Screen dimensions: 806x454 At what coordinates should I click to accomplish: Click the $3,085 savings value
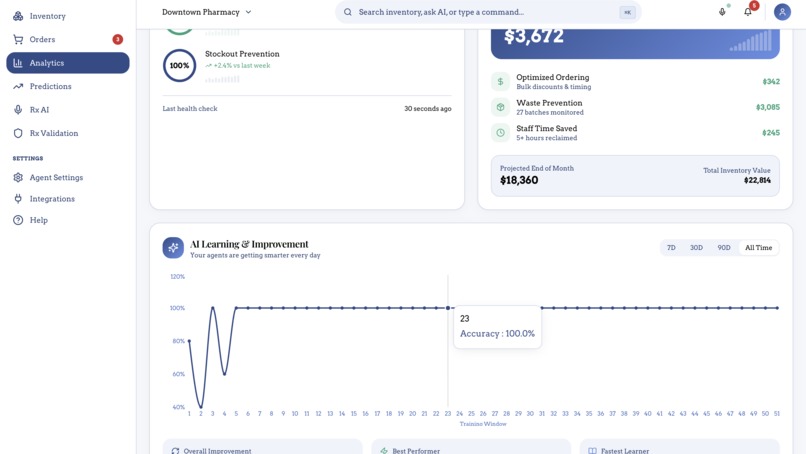pyautogui.click(x=767, y=107)
